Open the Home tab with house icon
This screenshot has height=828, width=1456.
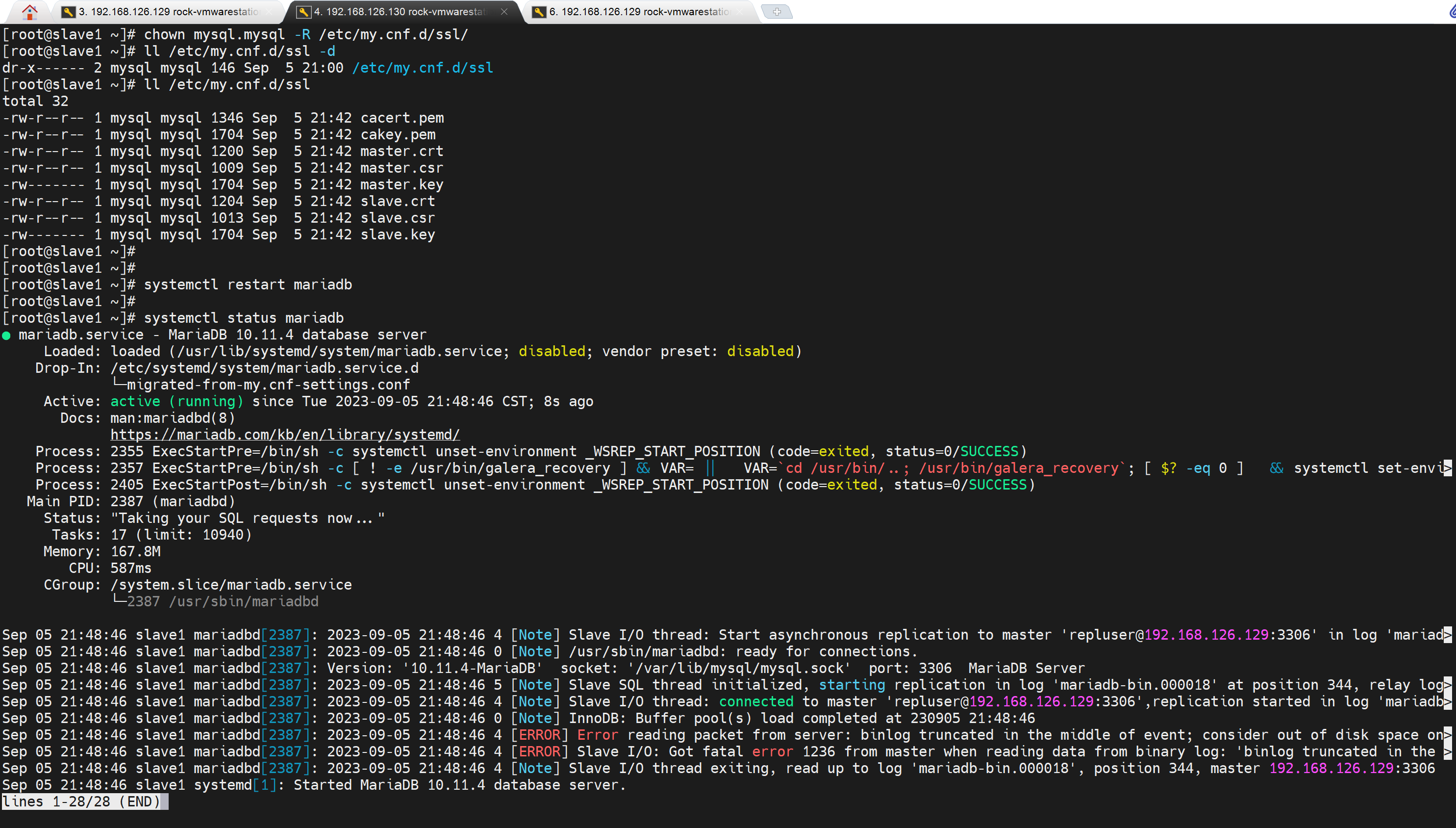(29, 11)
